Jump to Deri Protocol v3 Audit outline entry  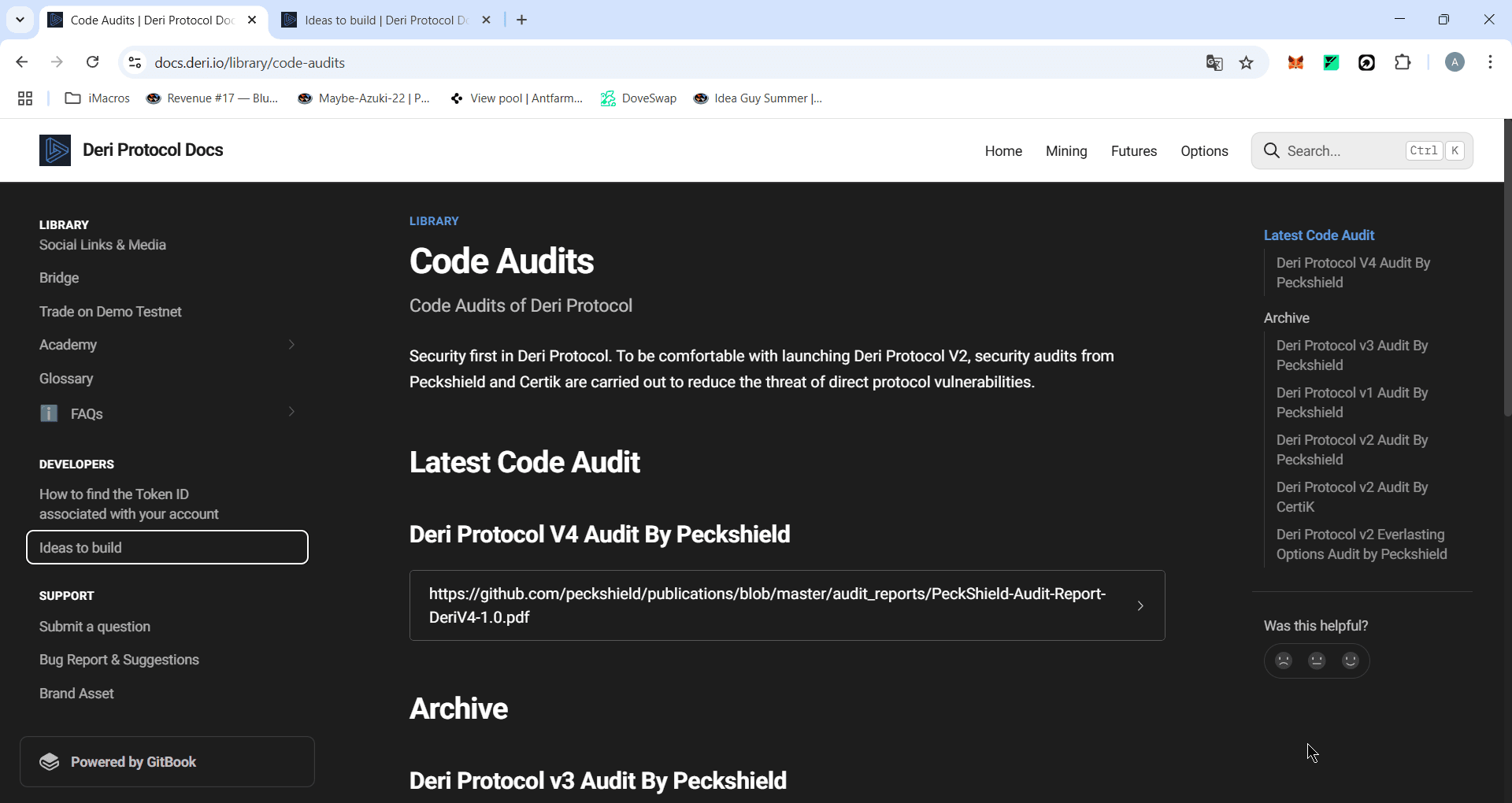point(1352,355)
